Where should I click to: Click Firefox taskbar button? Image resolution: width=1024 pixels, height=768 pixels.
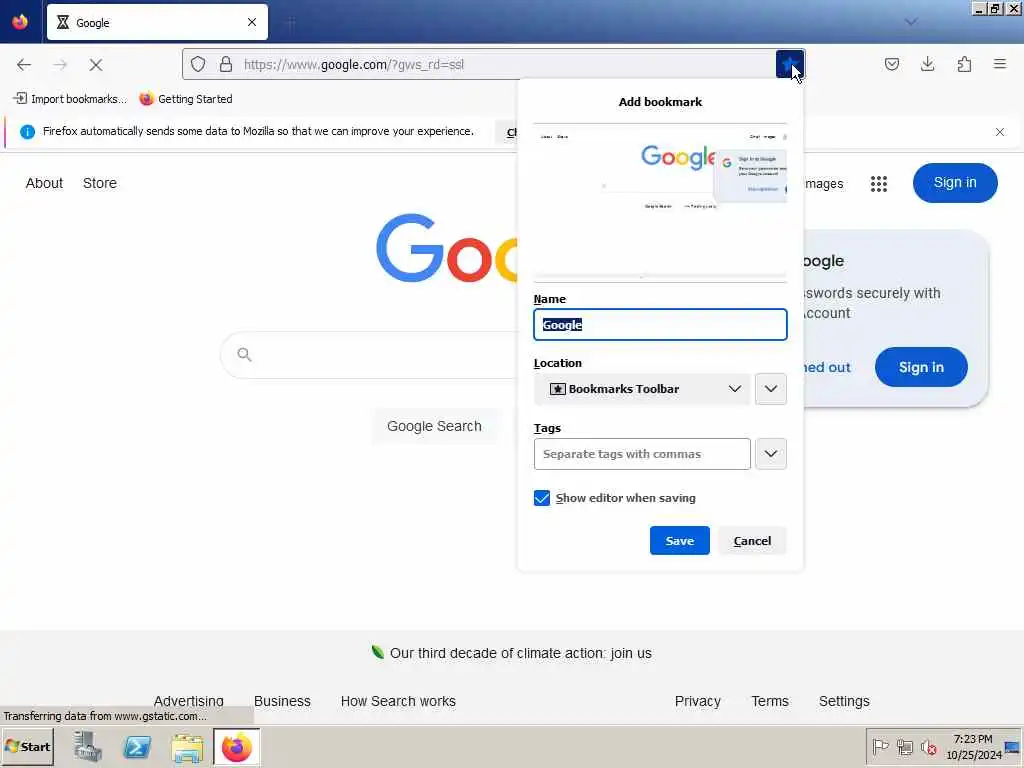(x=236, y=747)
